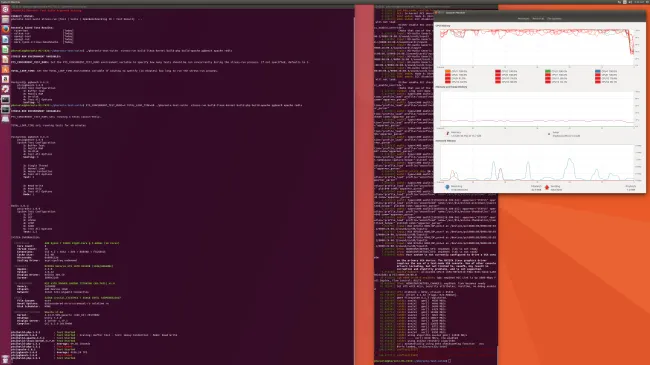Select the CPU History heading
Viewport: 650px width, 365px height.
(443, 26)
